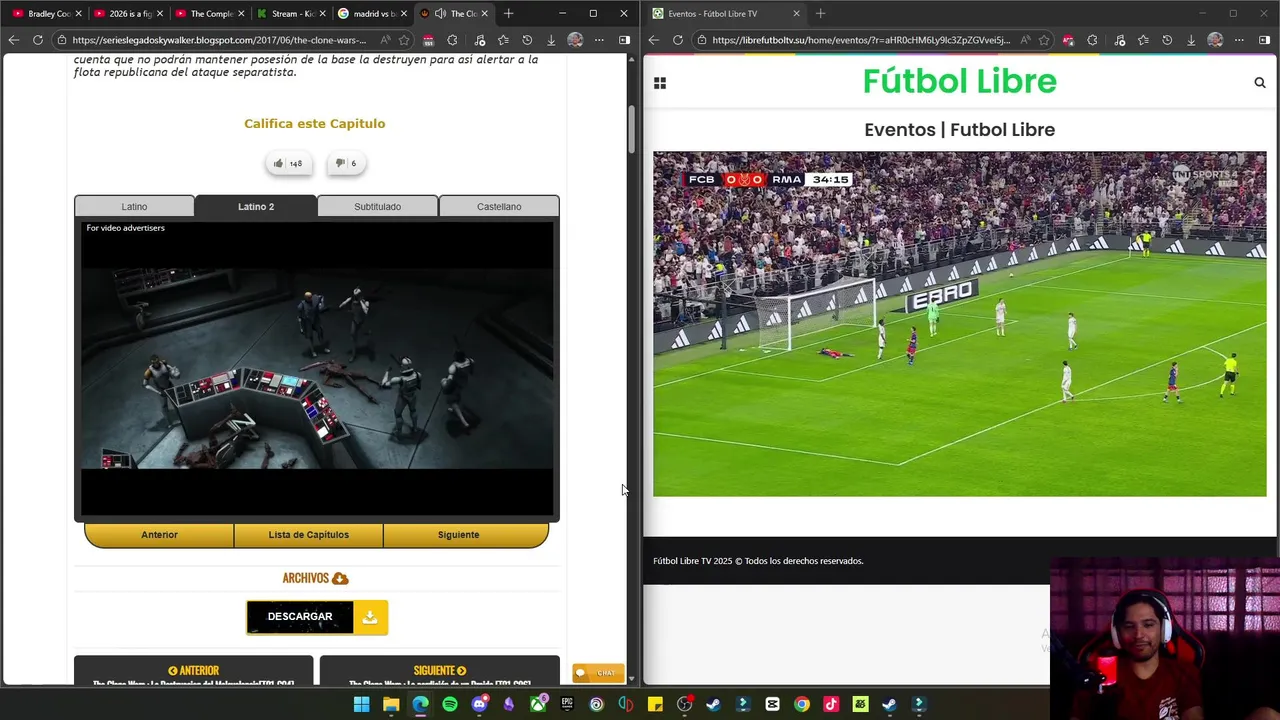Reload the Fútbol Libre events page
Viewport: 1280px width, 720px height.
pos(678,40)
